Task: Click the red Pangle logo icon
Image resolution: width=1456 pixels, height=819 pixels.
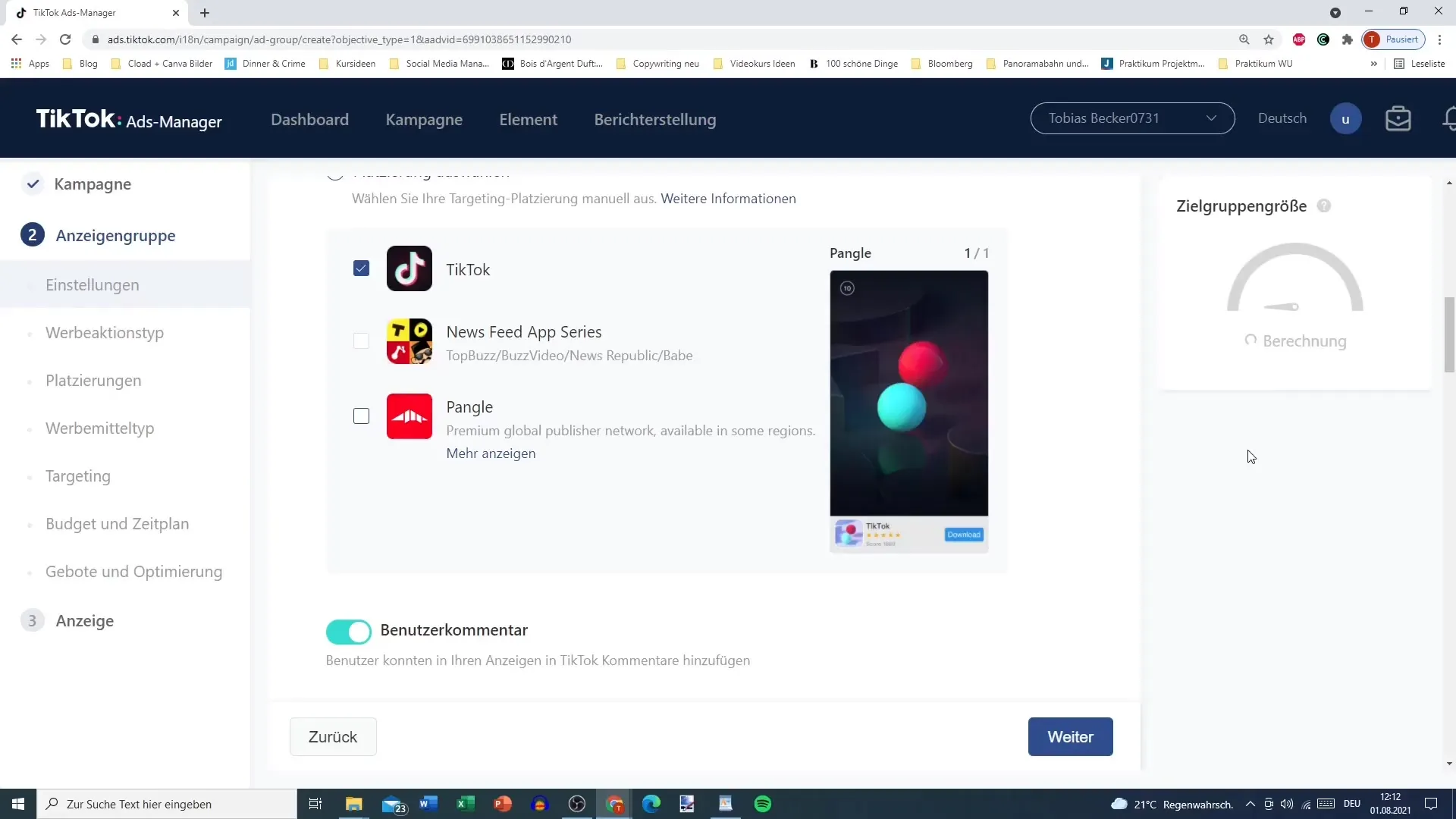Action: click(x=409, y=416)
